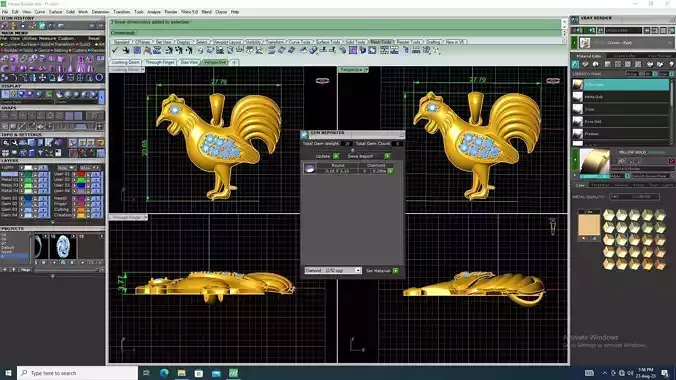The width and height of the screenshot is (676, 380).
Task: Open the Perspective viewport title dropdown
Action: coord(366,69)
